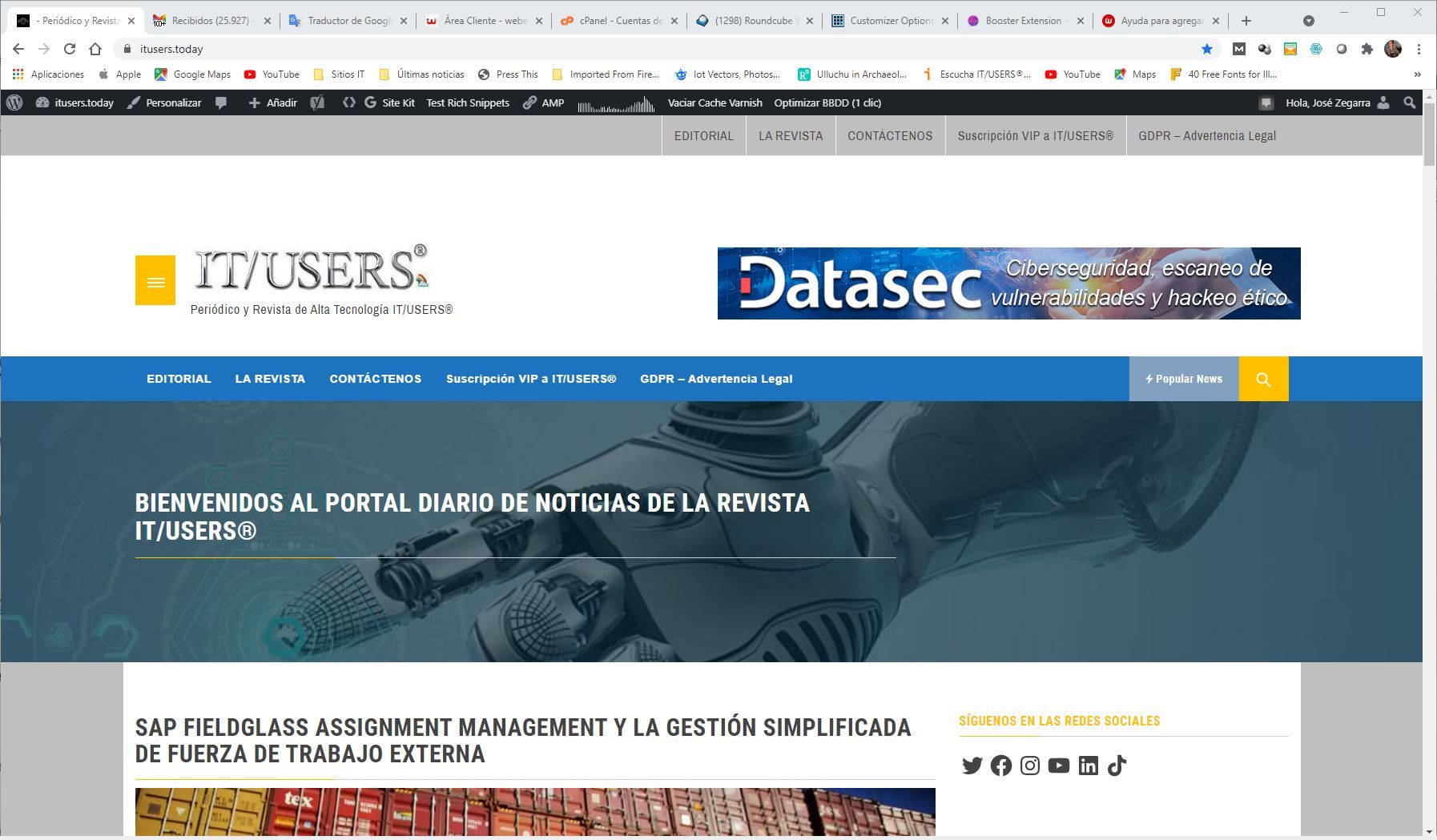
Task: Click Optimizar BBDD (1 clic)
Action: pos(827,102)
